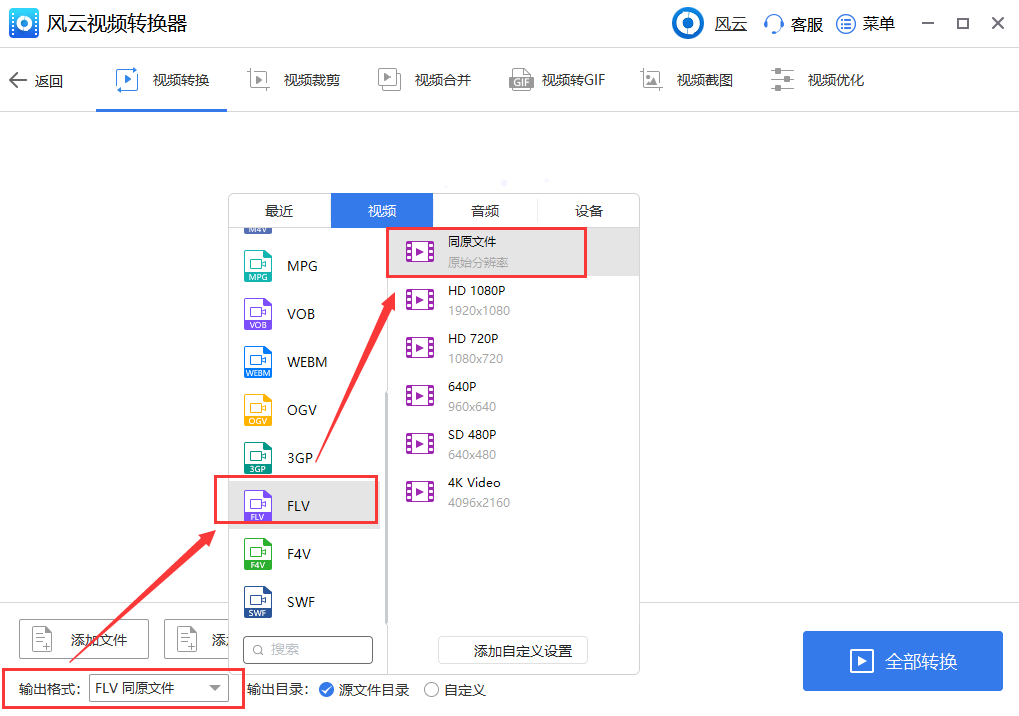Screen dimensions: 1019x716
Task: Switch to the 音频 category tab
Action: coord(484,210)
